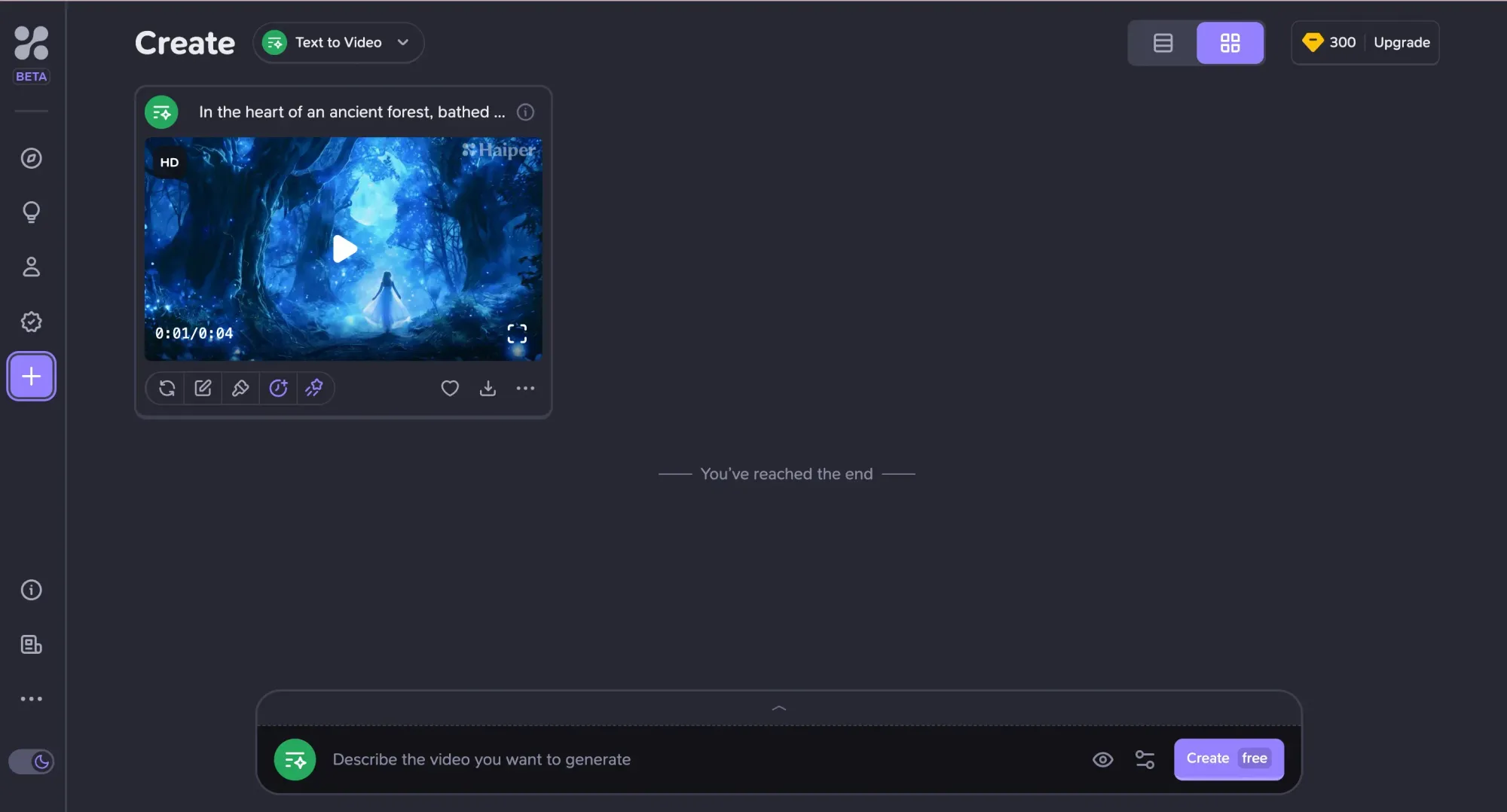Open the lightbulb inspiration icon
The width and height of the screenshot is (1507, 812).
[x=31, y=212]
